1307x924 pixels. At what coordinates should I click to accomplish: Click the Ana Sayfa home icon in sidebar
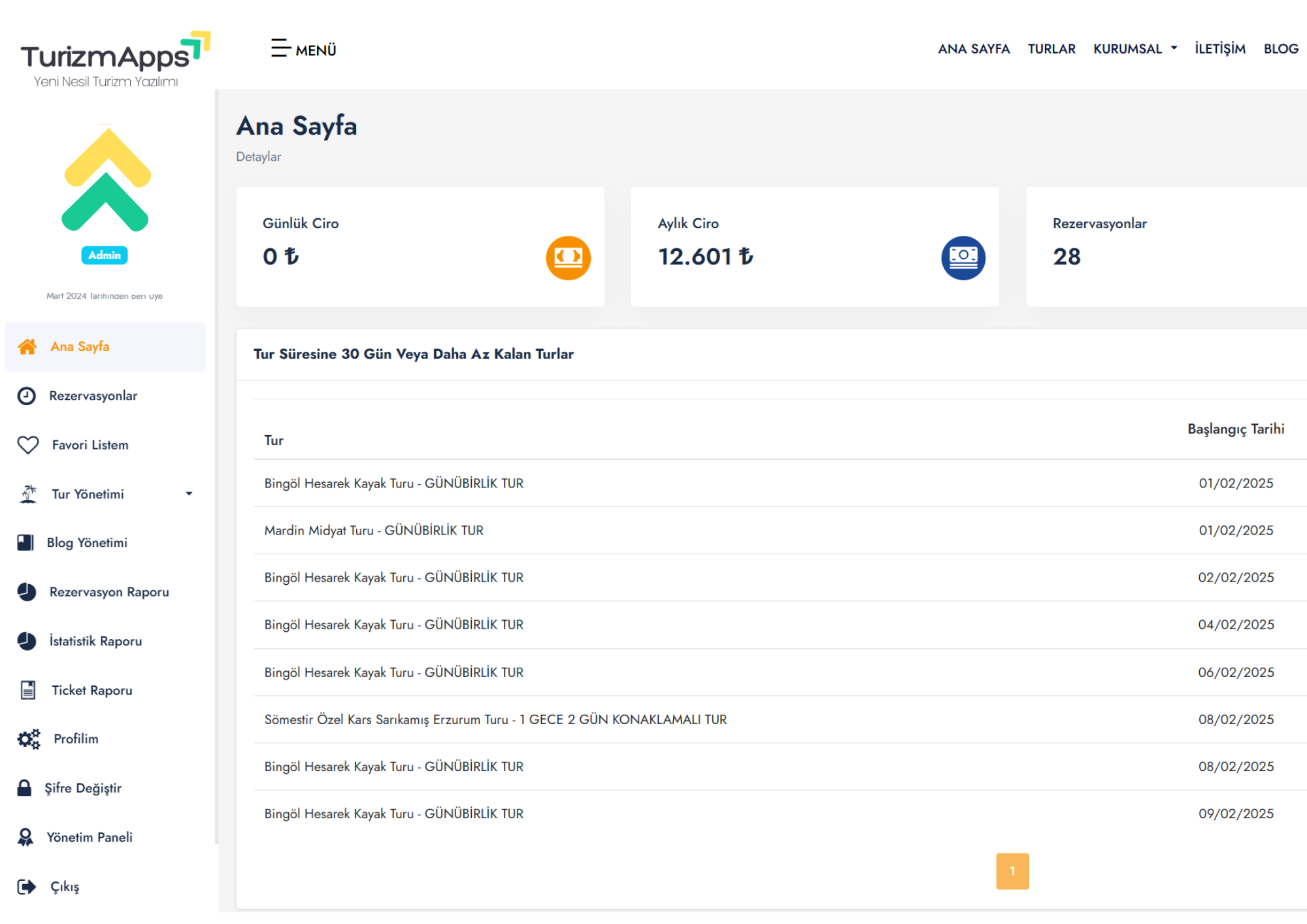click(27, 347)
